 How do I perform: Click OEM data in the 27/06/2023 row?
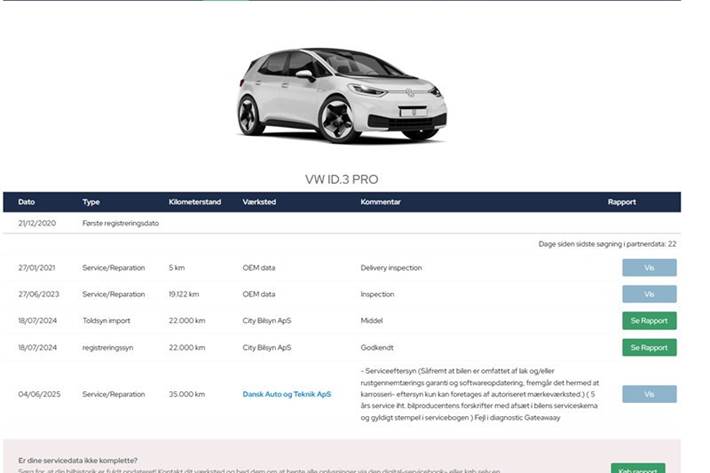pos(259,294)
